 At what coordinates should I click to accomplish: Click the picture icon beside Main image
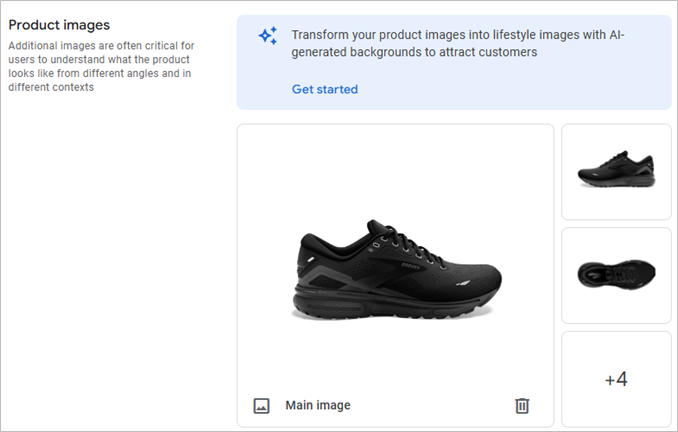[x=261, y=405]
